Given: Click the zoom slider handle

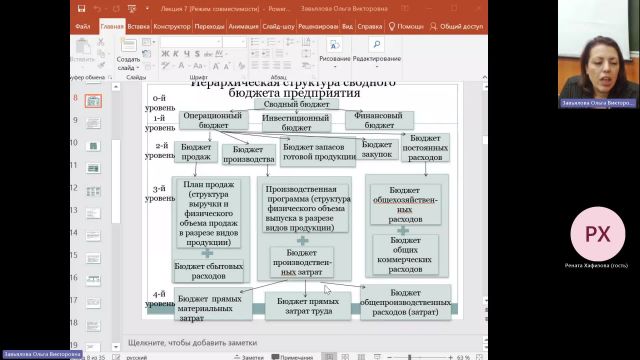Looking at the screenshot, I should pos(409,357).
